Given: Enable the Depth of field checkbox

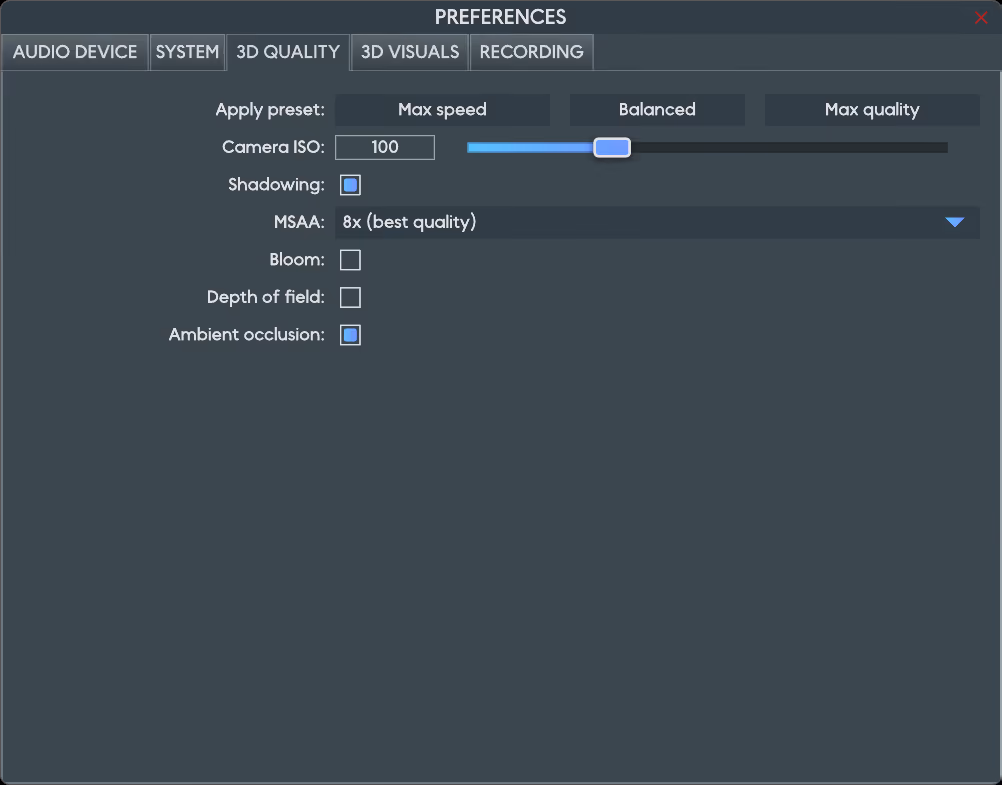Looking at the screenshot, I should pyautogui.click(x=350, y=297).
